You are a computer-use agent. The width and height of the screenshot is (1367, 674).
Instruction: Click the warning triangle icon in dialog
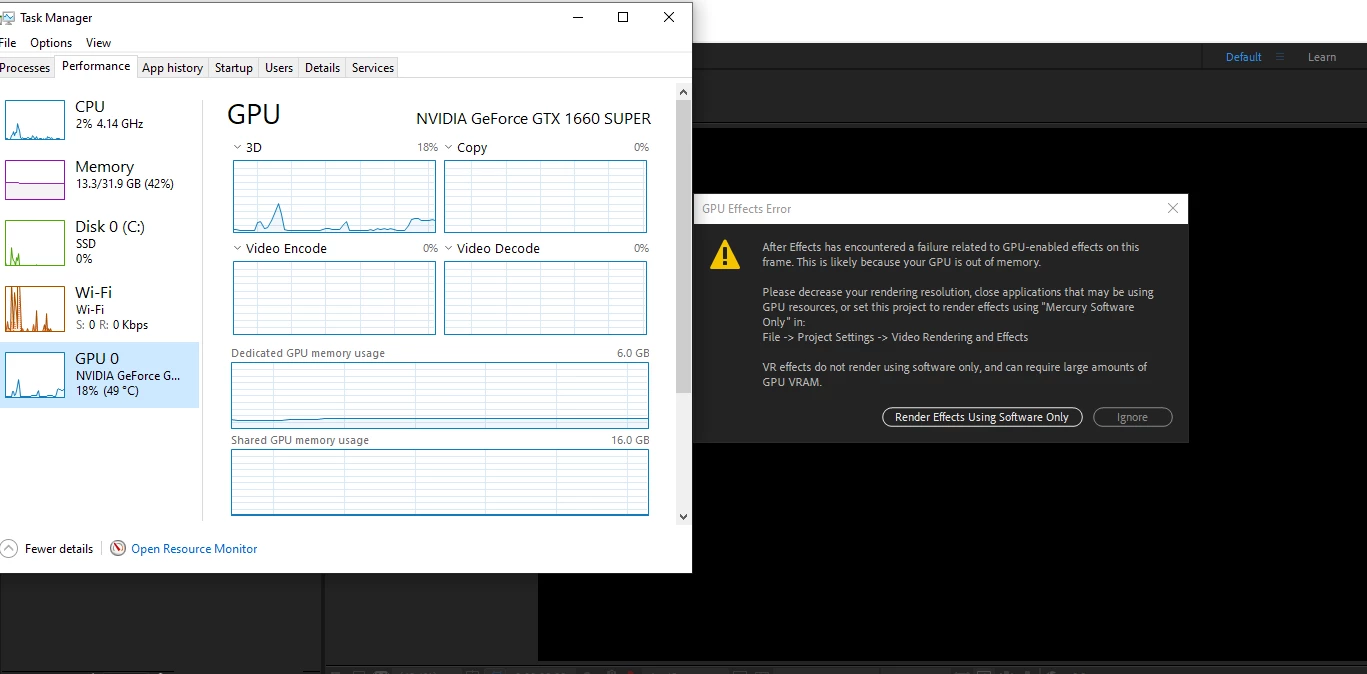725,254
